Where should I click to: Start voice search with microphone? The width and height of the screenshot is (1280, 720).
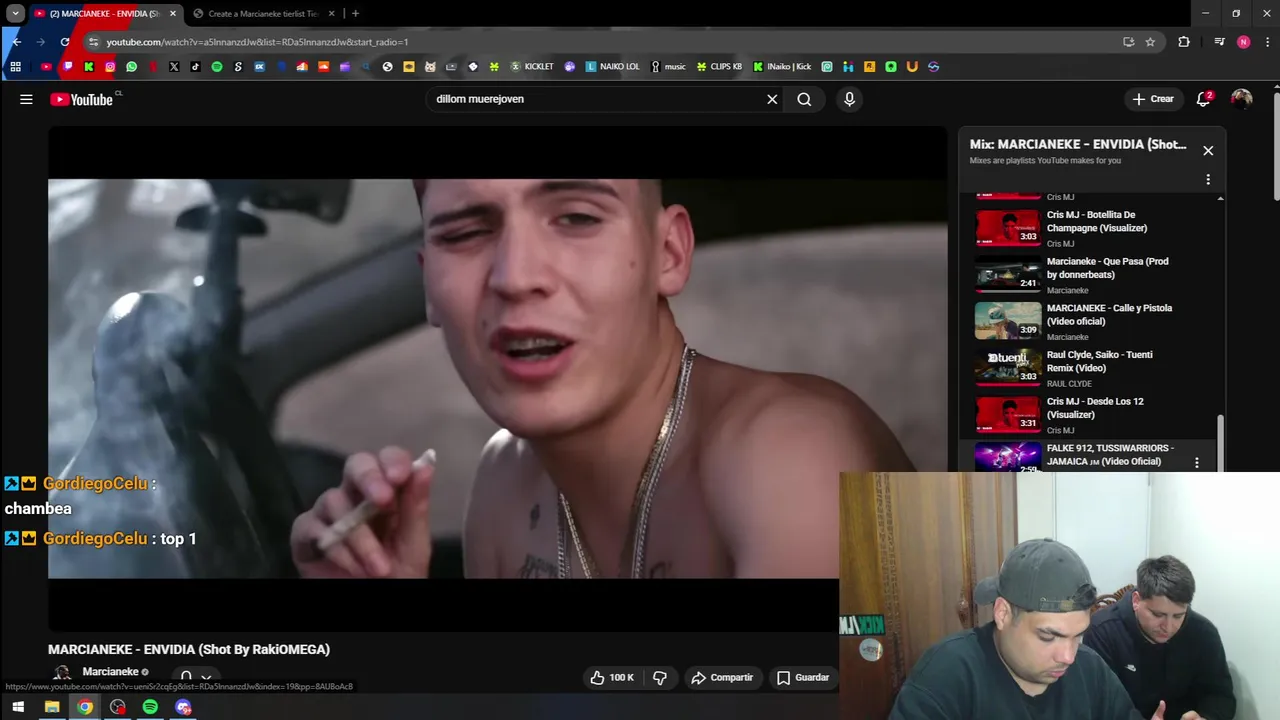pyautogui.click(x=849, y=99)
